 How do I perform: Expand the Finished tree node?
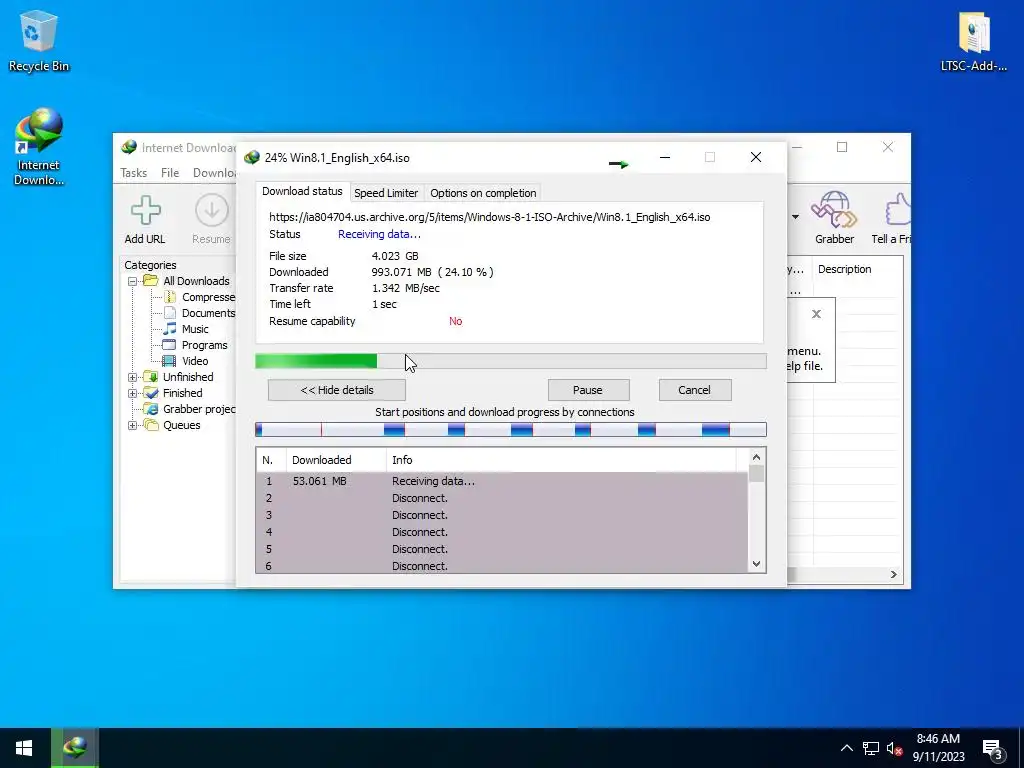pos(133,393)
